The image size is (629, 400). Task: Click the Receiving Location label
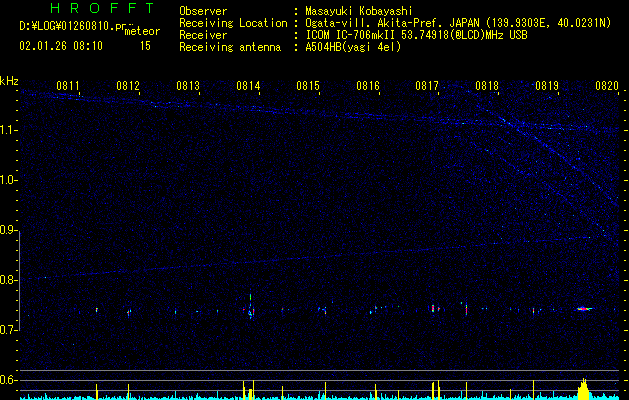coord(233,23)
